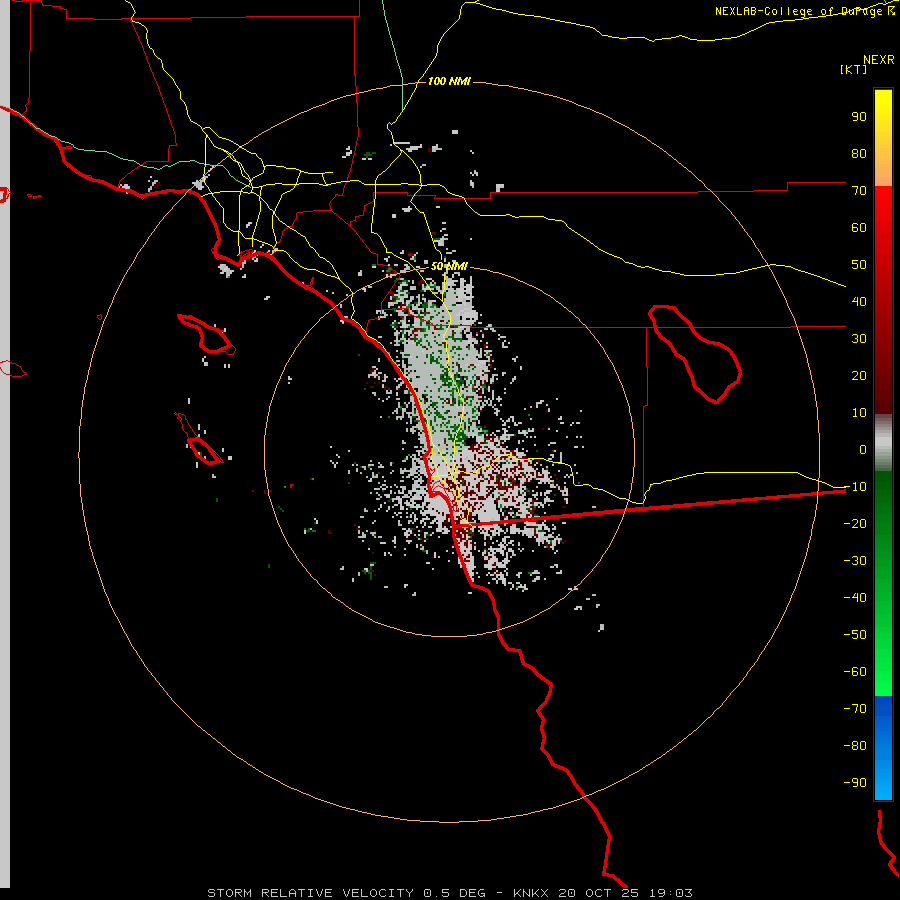Viewport: 900px width, 900px height.
Task: Click the "50 NMI" range ring label
Action: pos(449,266)
